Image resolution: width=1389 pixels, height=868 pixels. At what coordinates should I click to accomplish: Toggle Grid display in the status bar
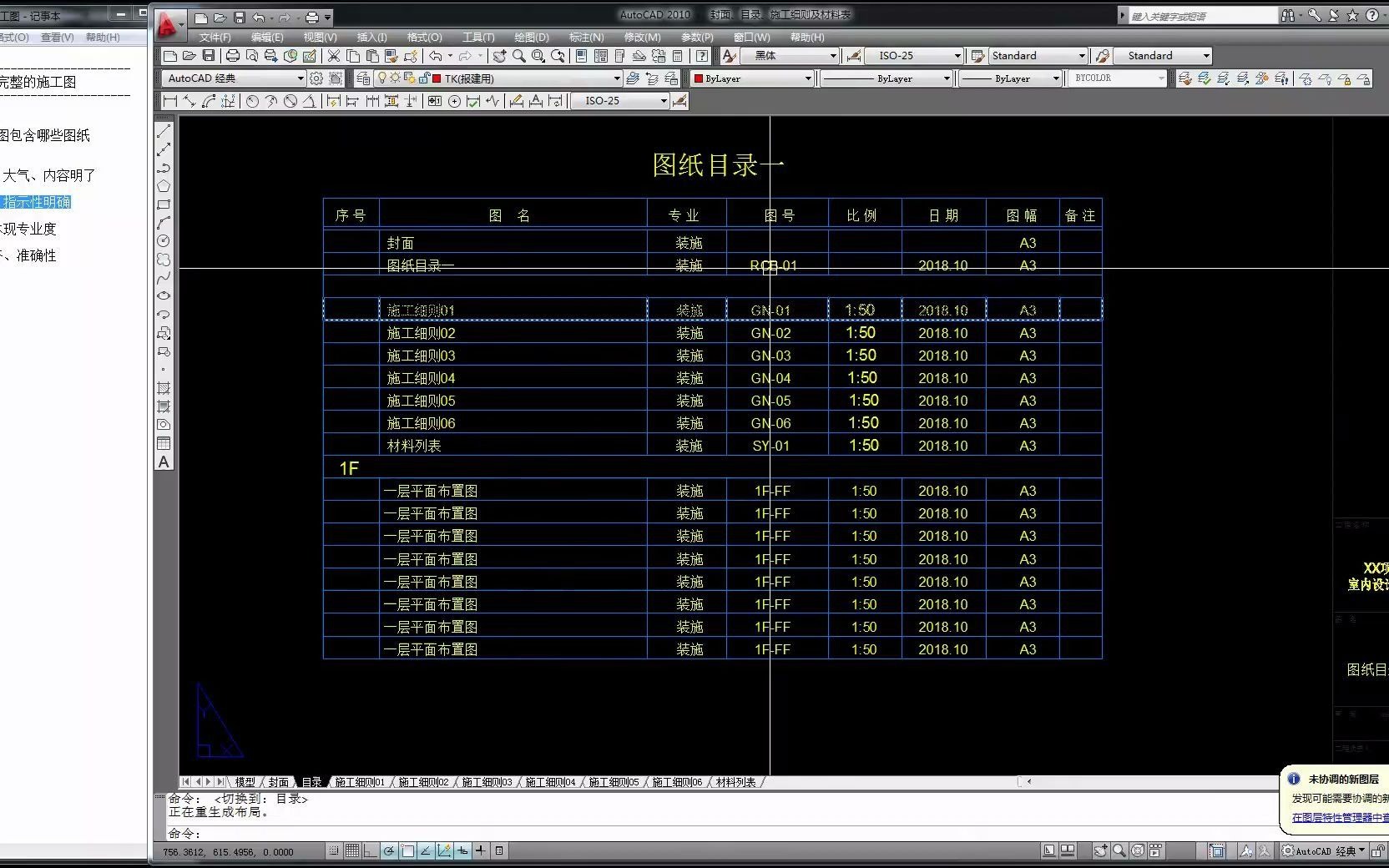pos(353,850)
